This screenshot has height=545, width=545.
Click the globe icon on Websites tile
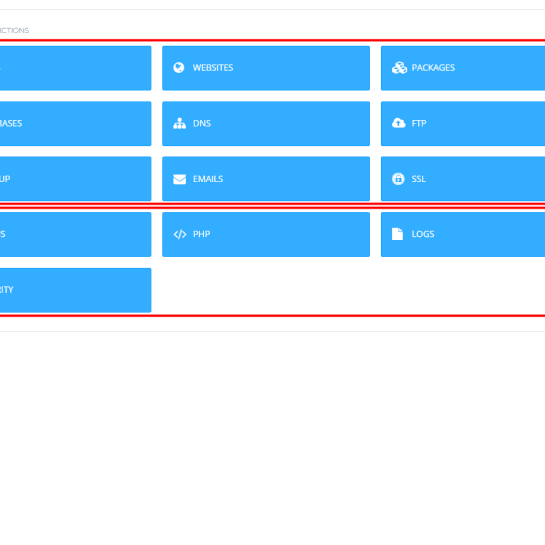[179, 67]
